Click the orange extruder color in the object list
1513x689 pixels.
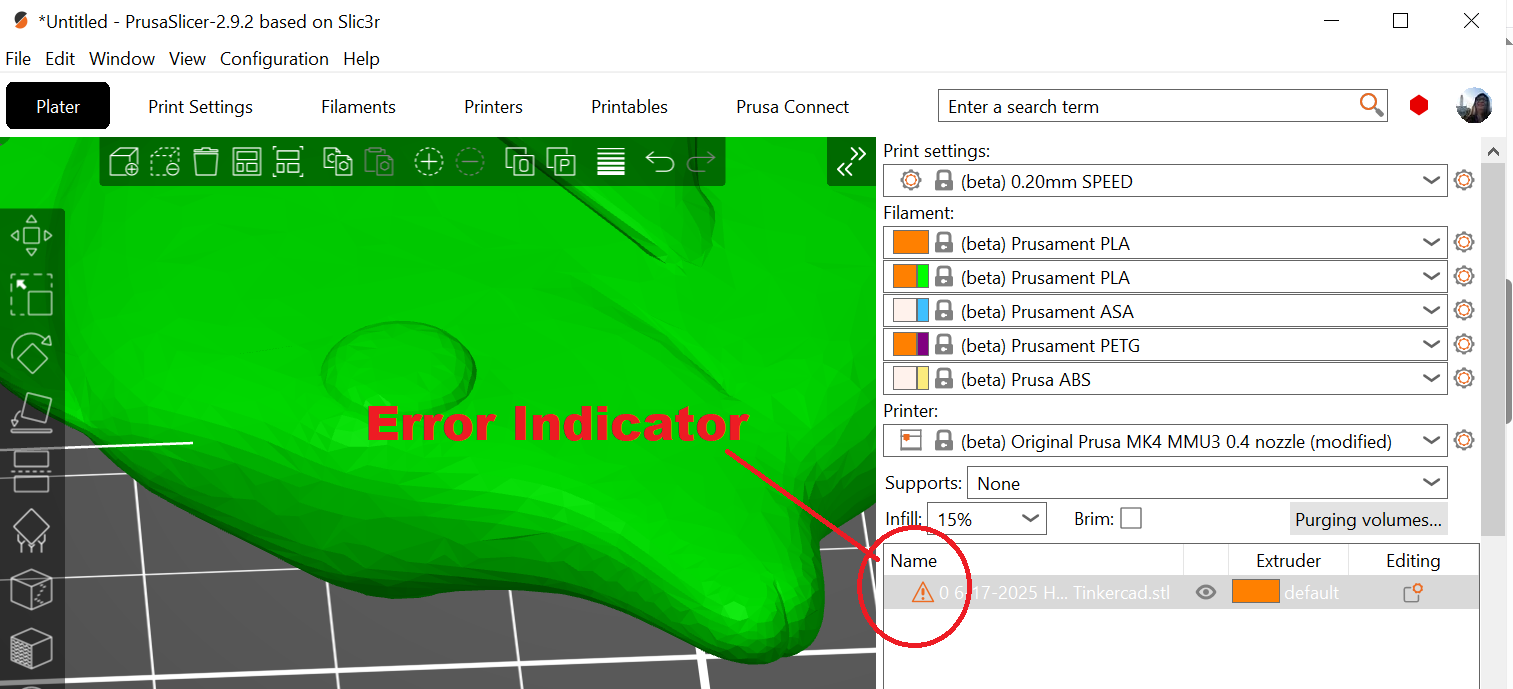[1255, 591]
